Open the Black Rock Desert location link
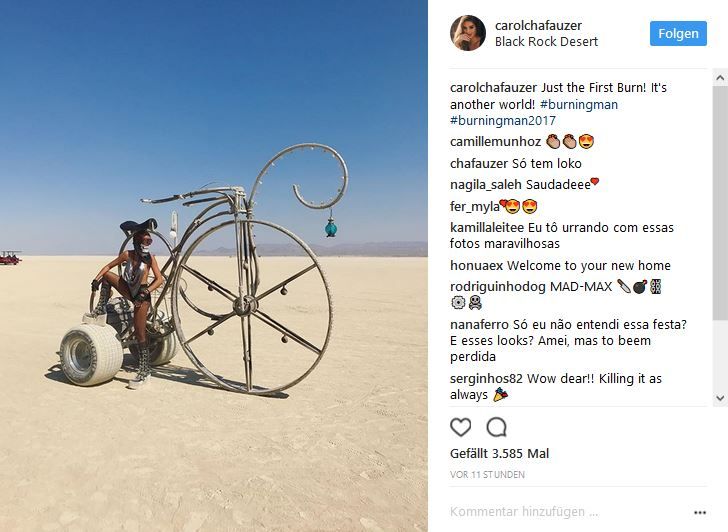This screenshot has height=532, width=728. (546, 42)
